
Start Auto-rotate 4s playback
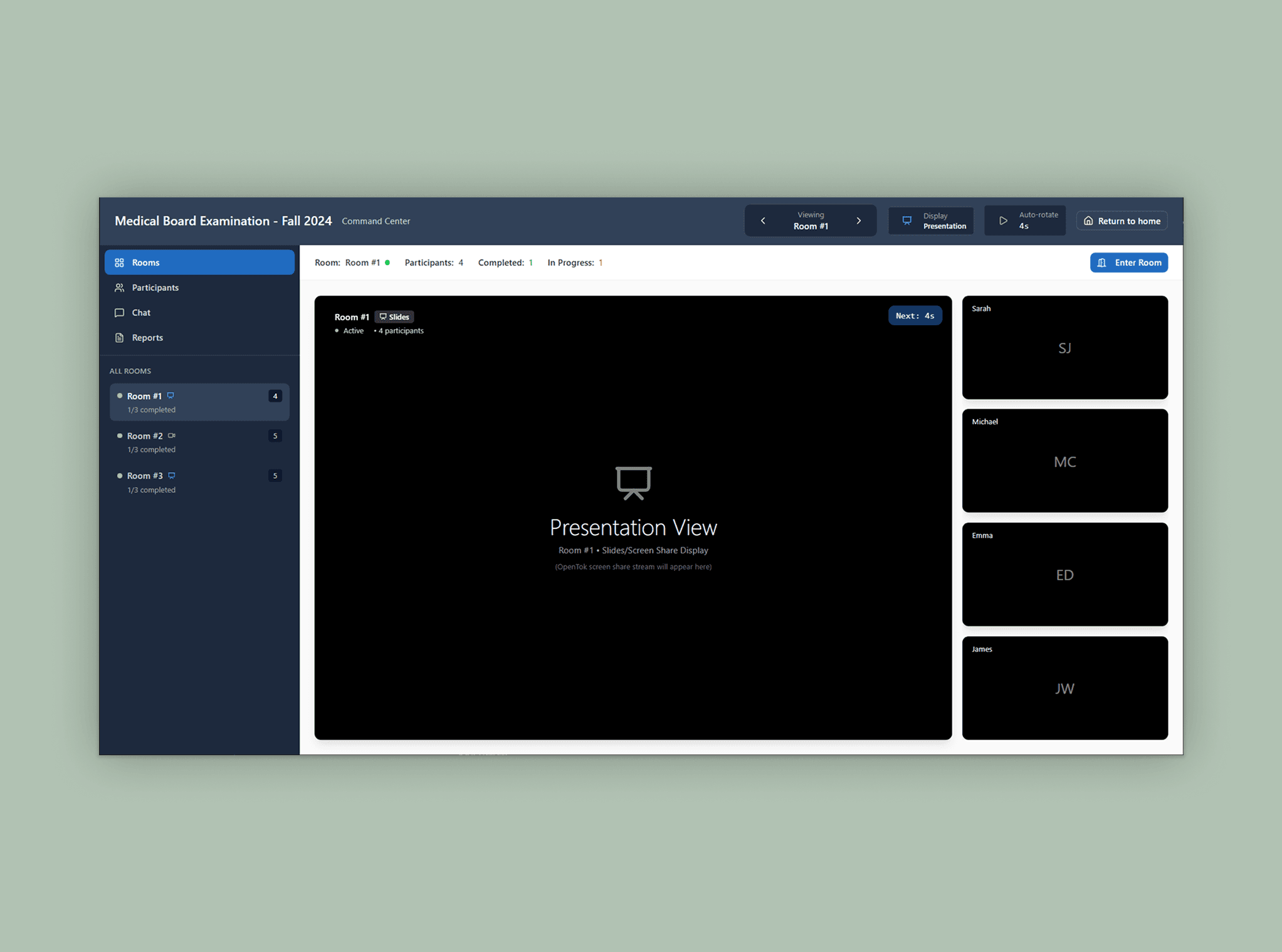(1024, 221)
